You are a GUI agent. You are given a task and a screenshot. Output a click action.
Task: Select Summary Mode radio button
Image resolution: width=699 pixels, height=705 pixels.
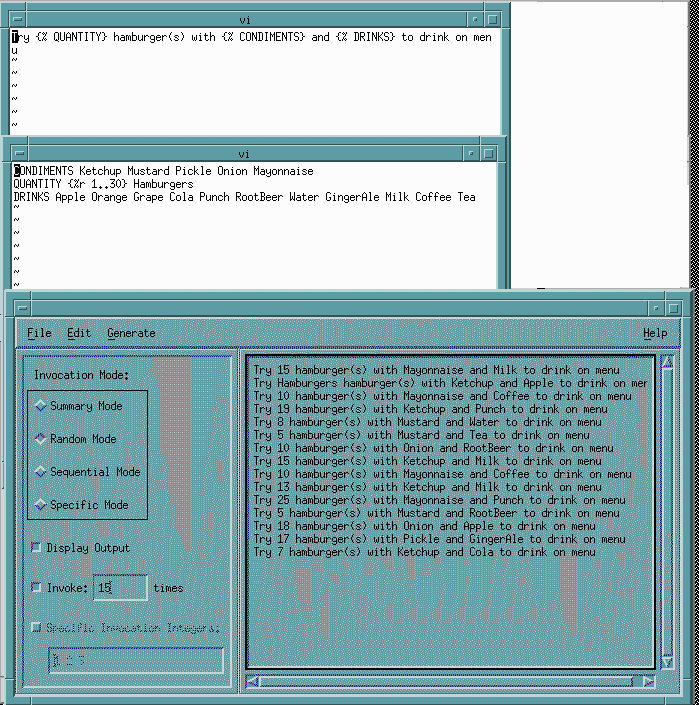[41, 406]
